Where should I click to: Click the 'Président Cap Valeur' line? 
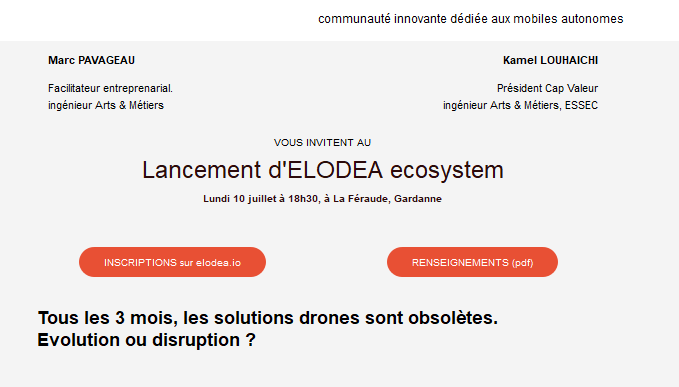(x=547, y=88)
